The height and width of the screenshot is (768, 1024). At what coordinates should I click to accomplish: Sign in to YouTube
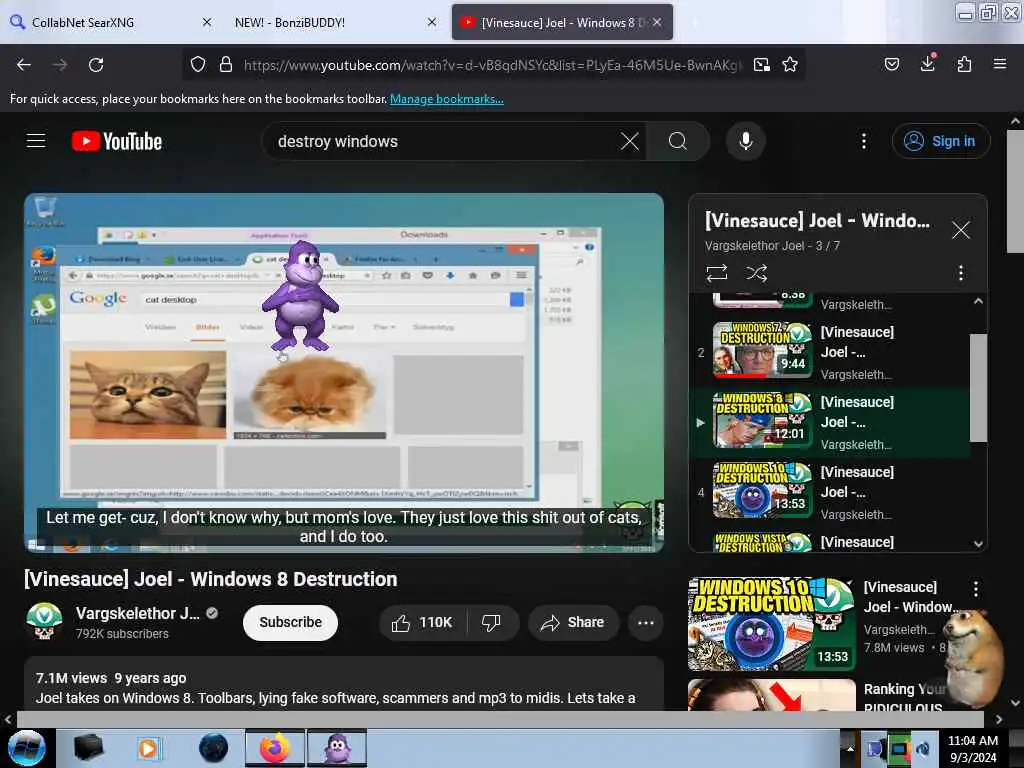[x=941, y=141]
